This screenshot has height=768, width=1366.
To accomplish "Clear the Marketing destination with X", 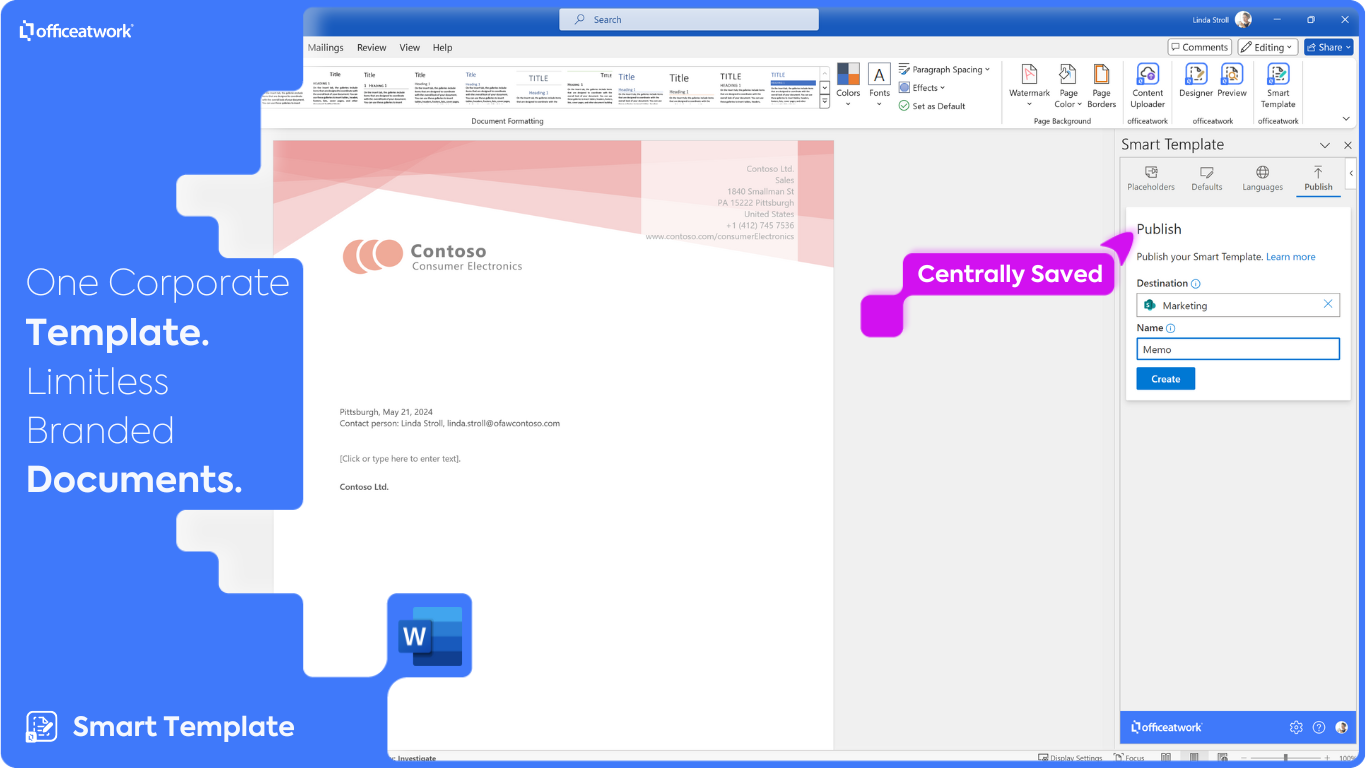I will tap(1328, 304).
